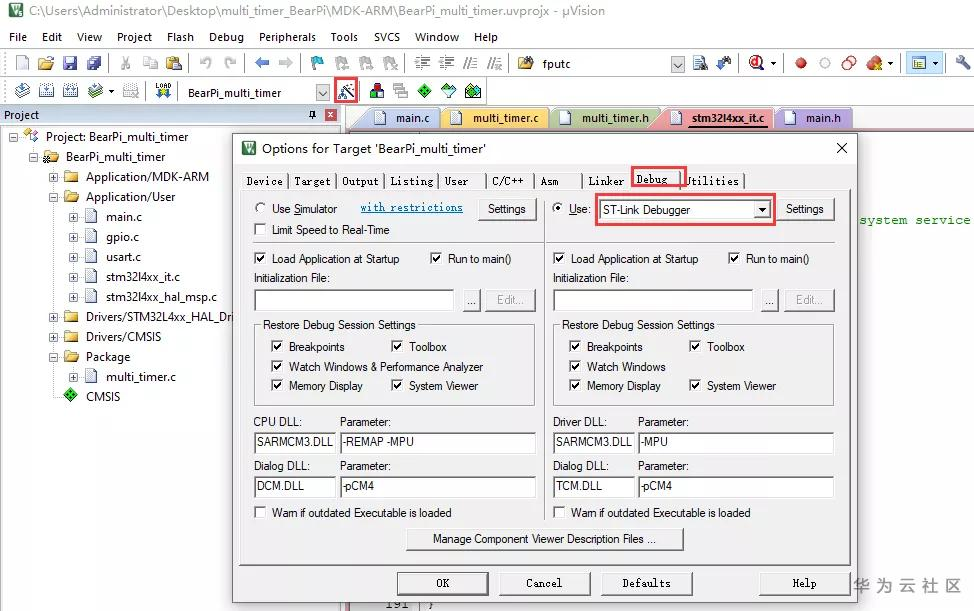
Task: Navigate backwards with the blue left arrow
Action: pyautogui.click(x=262, y=63)
